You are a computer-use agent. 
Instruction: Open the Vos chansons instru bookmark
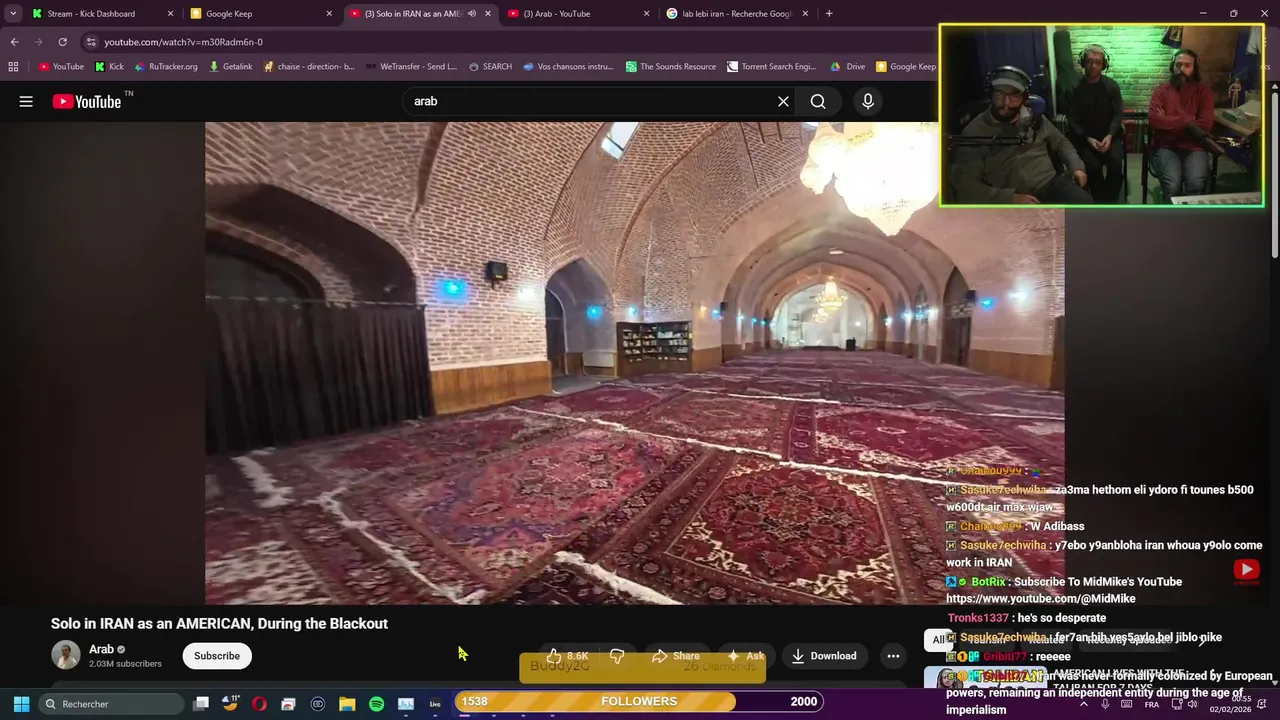(568, 67)
